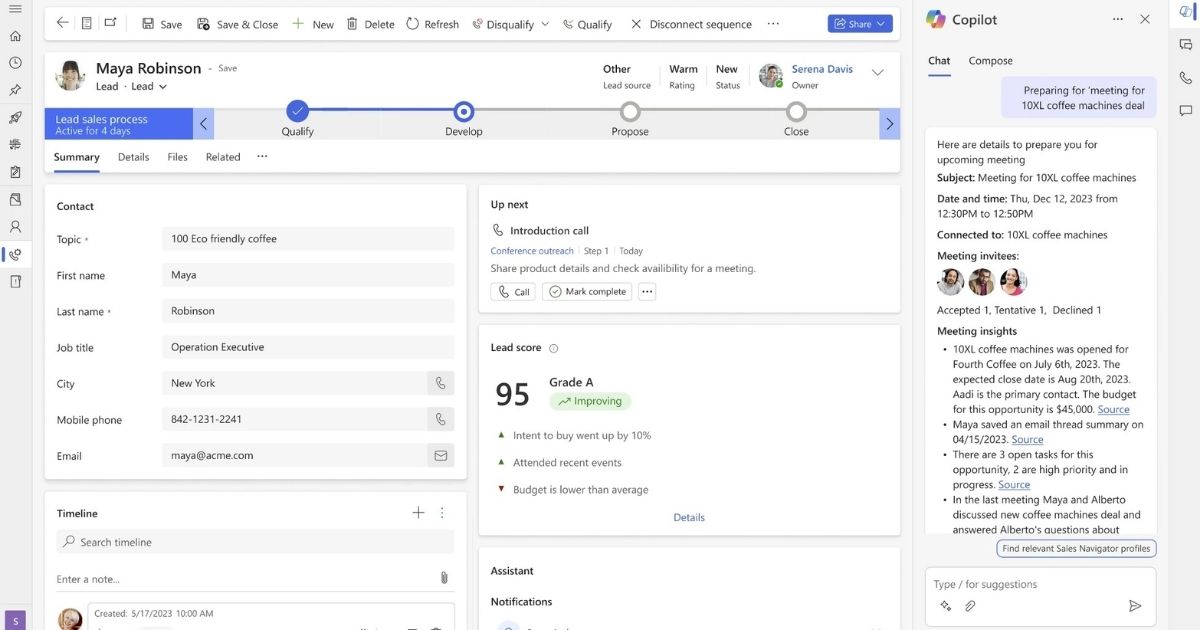The image size is (1200, 630).
Task: Save the lead record
Action: [x=162, y=24]
